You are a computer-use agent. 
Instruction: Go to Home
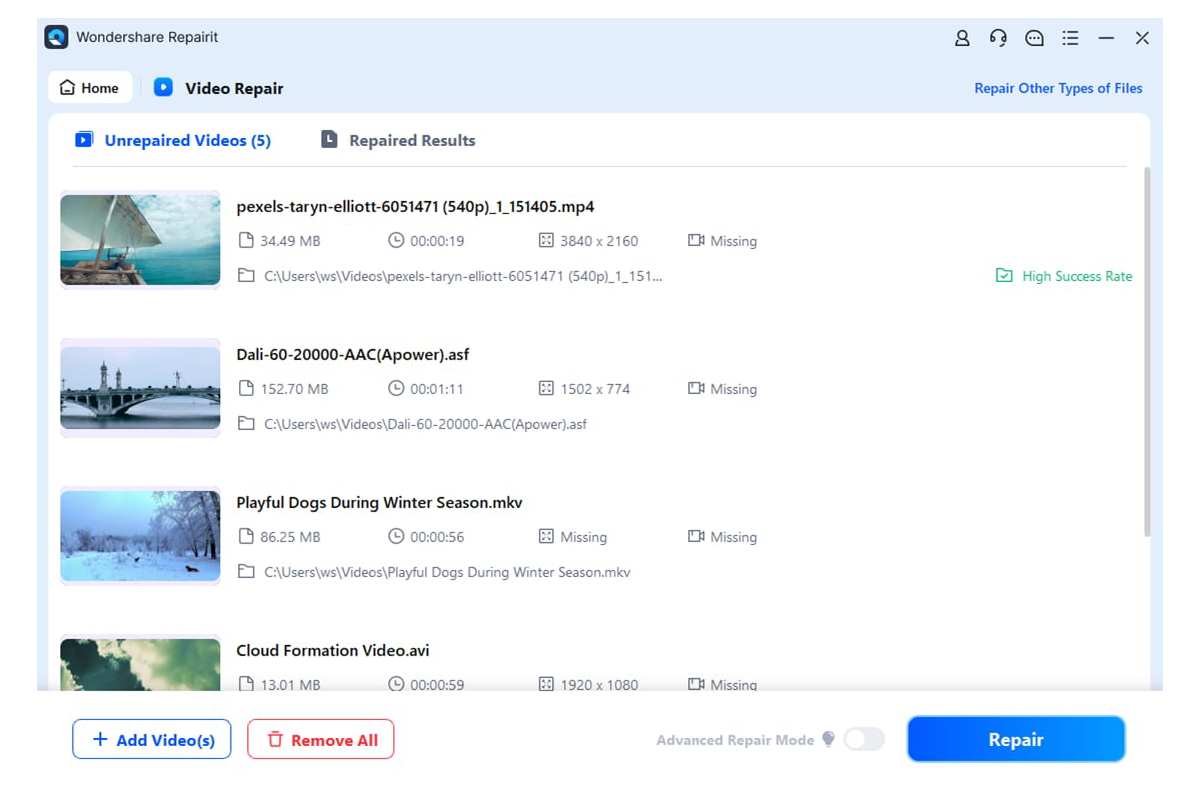pyautogui.click(x=90, y=88)
